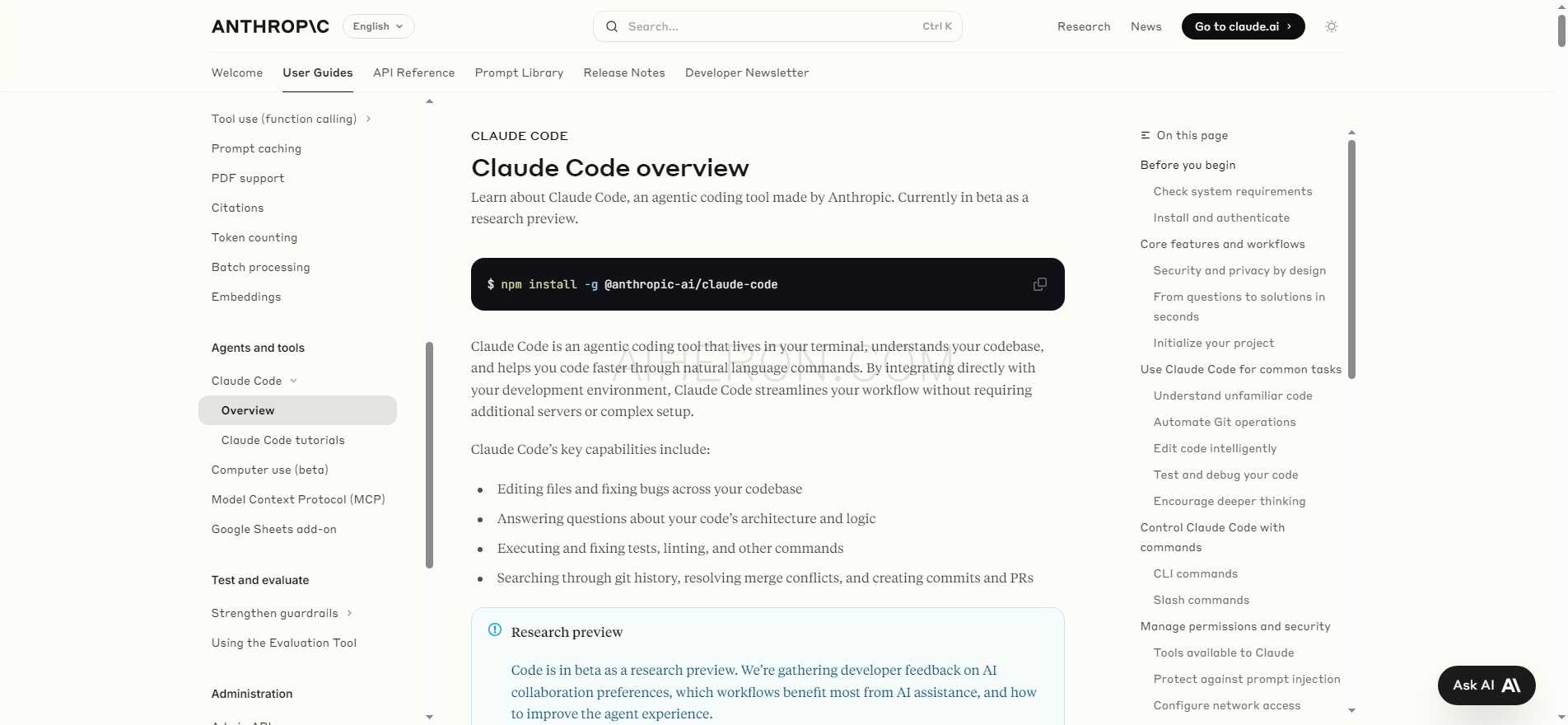Jump to Check system requirements
The image size is (1568, 725).
1233,191
